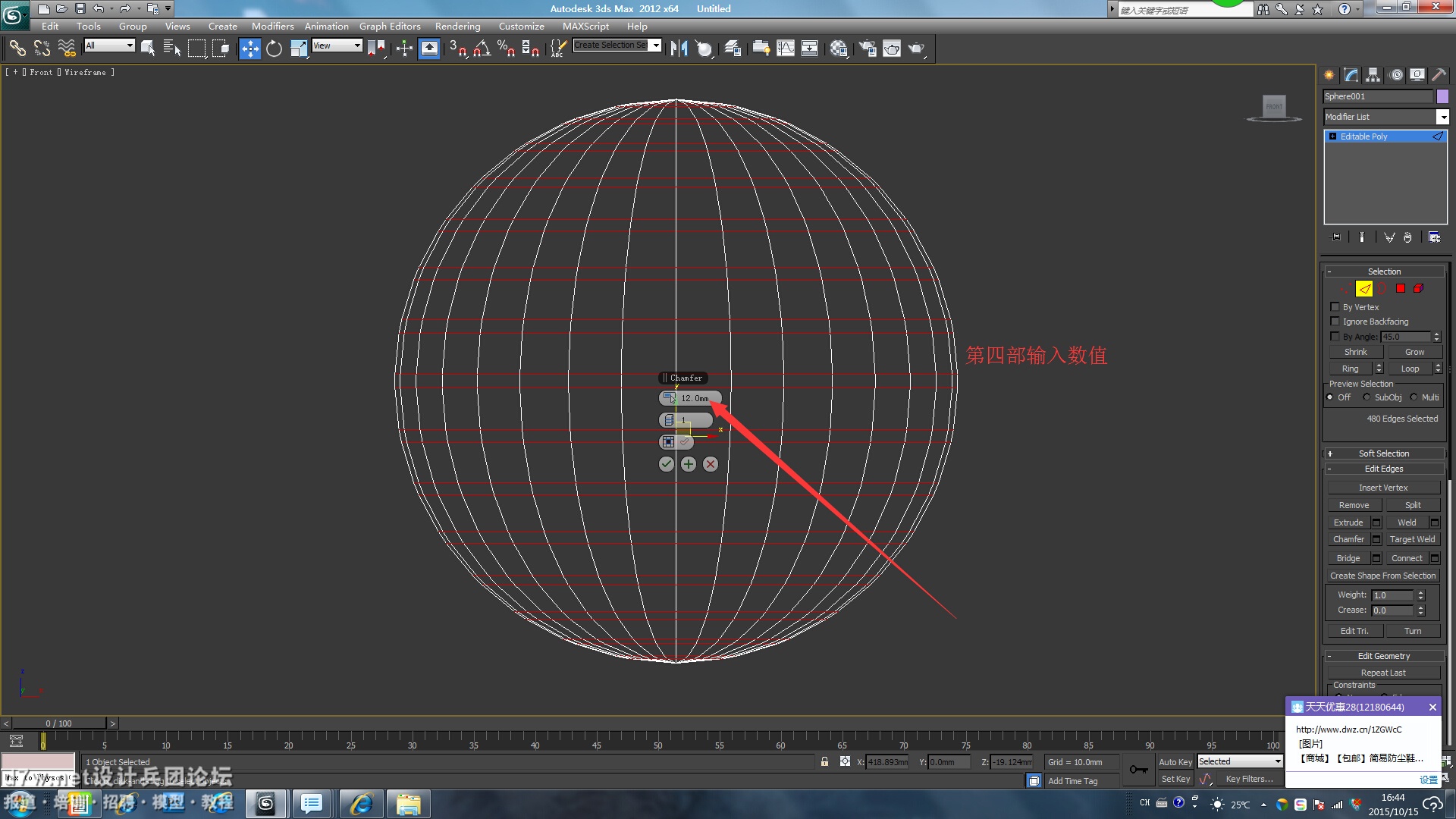This screenshot has width=1456, height=819.
Task: Click the Select and Manipulate icon
Action: (404, 49)
